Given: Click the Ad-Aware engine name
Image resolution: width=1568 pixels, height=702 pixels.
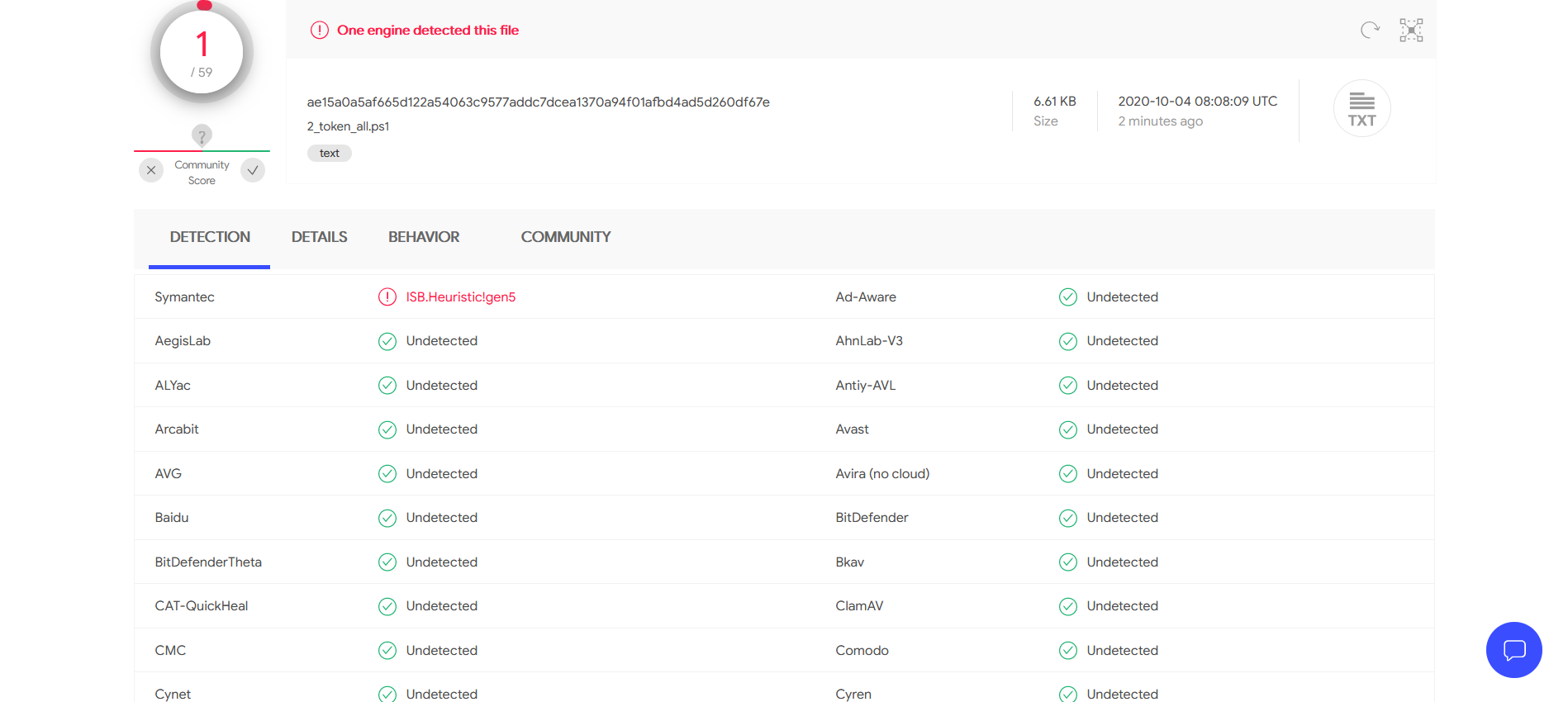Looking at the screenshot, I should (866, 297).
